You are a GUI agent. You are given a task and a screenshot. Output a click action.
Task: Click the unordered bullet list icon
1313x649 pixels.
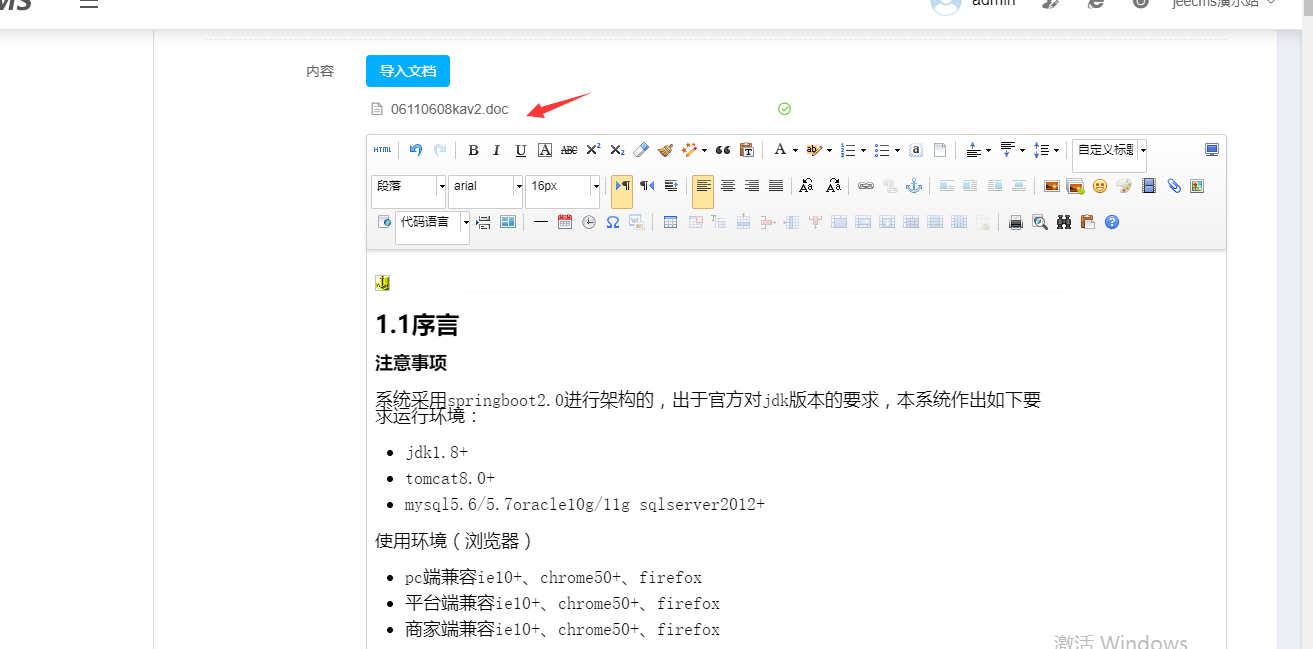pyautogui.click(x=881, y=150)
